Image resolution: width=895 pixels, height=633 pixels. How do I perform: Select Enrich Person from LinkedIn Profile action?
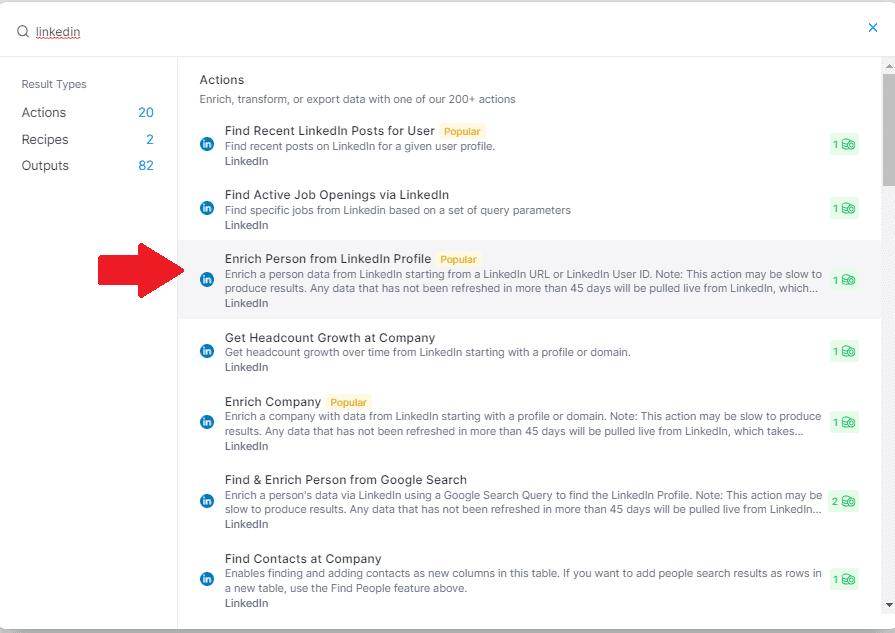click(328, 259)
